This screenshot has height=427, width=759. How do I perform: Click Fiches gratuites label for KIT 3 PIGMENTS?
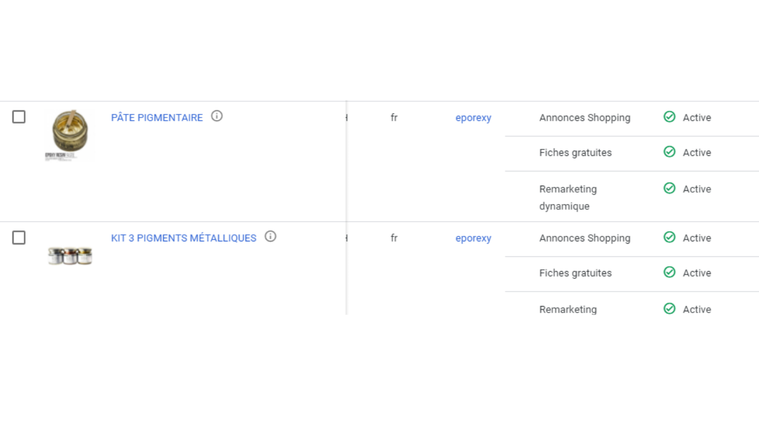point(575,273)
